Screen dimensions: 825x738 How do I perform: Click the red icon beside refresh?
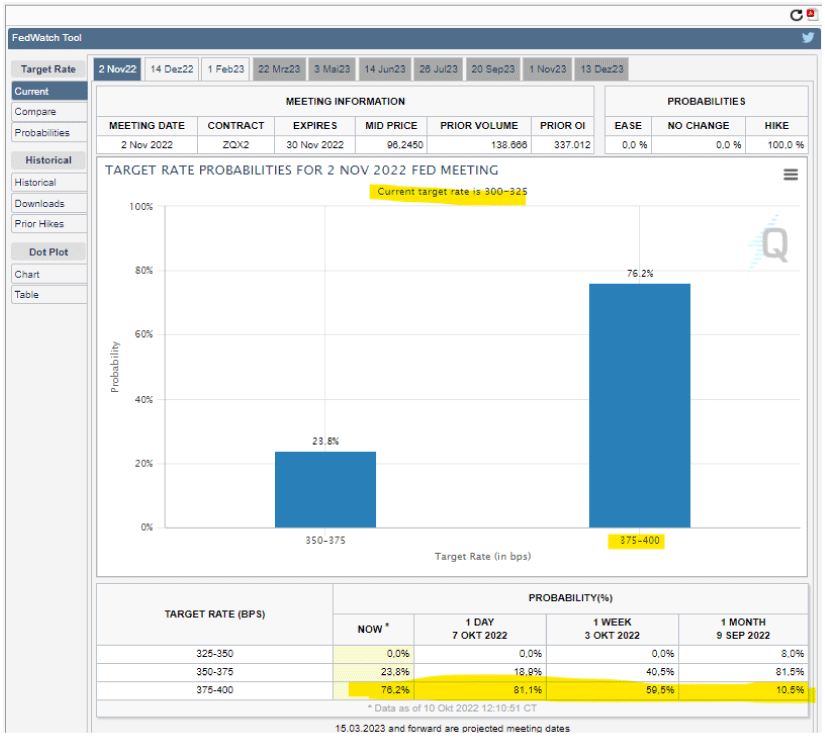pyautogui.click(x=811, y=15)
